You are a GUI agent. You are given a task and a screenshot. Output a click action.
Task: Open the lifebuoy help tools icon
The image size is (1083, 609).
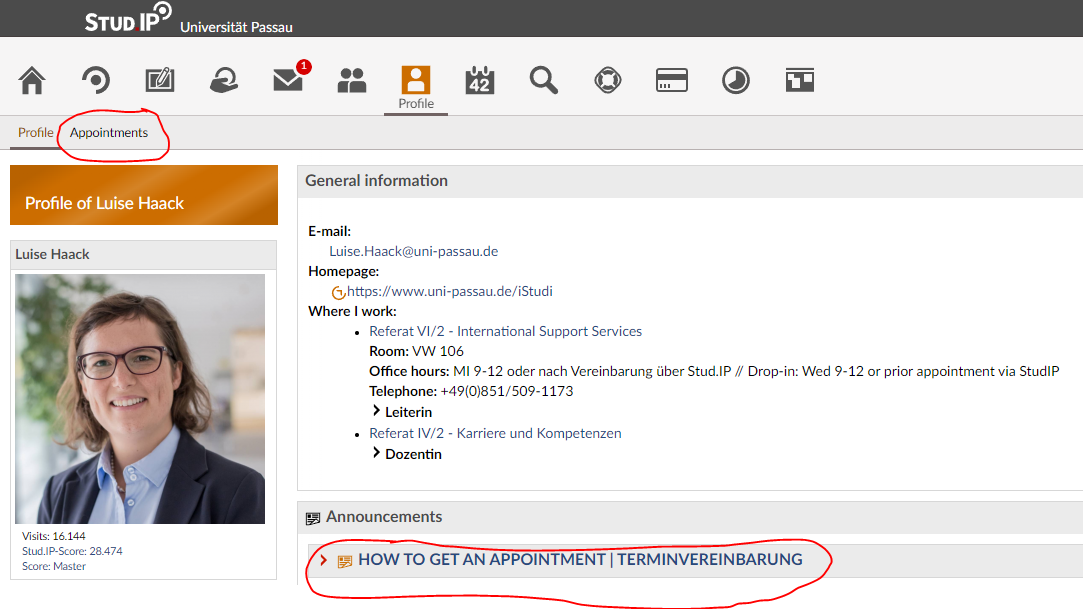(x=607, y=80)
